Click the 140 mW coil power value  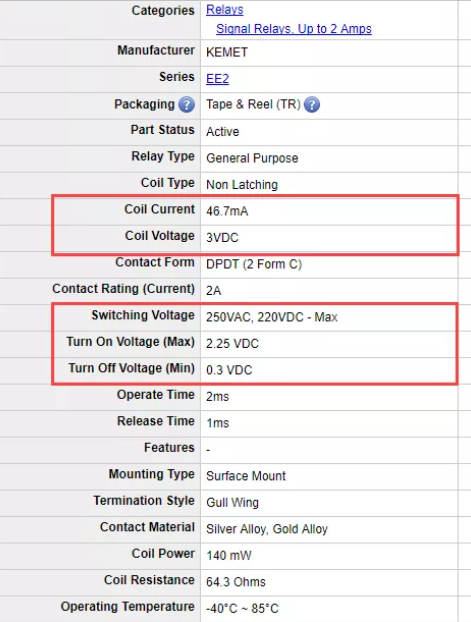pyautogui.click(x=229, y=555)
